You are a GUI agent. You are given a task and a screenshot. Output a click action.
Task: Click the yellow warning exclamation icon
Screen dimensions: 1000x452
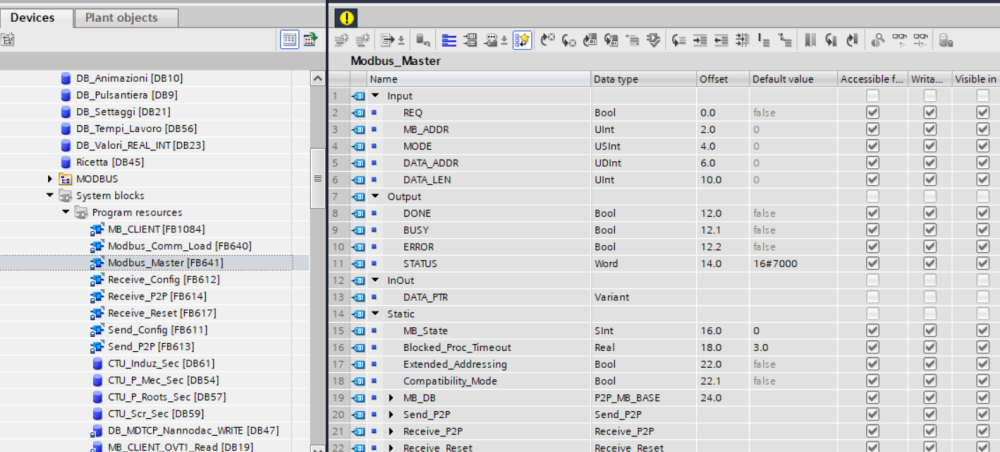click(x=346, y=18)
